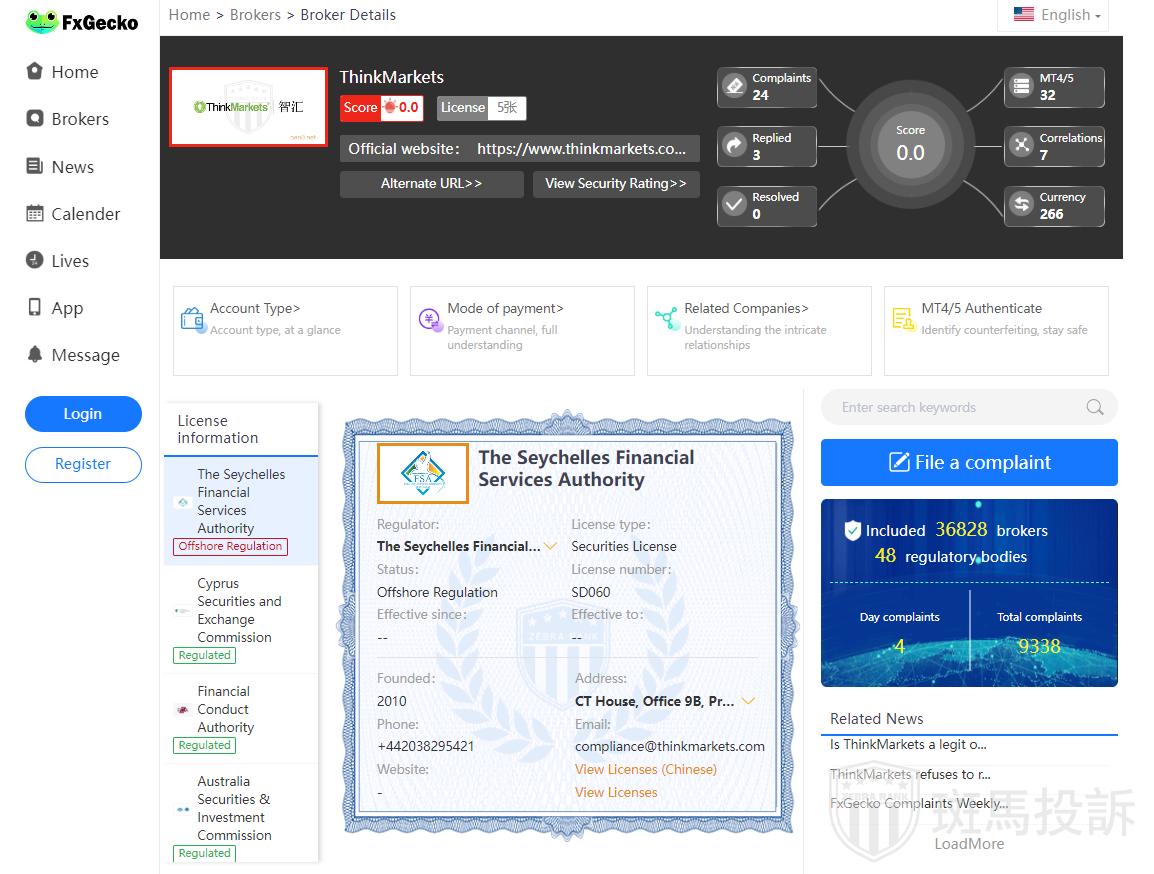Open the View Licenses (Chinese) link

tap(645, 769)
